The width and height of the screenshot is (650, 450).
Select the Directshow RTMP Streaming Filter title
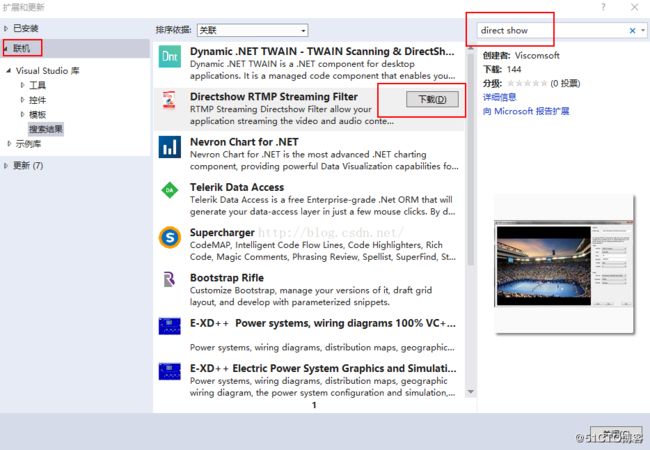[274, 97]
